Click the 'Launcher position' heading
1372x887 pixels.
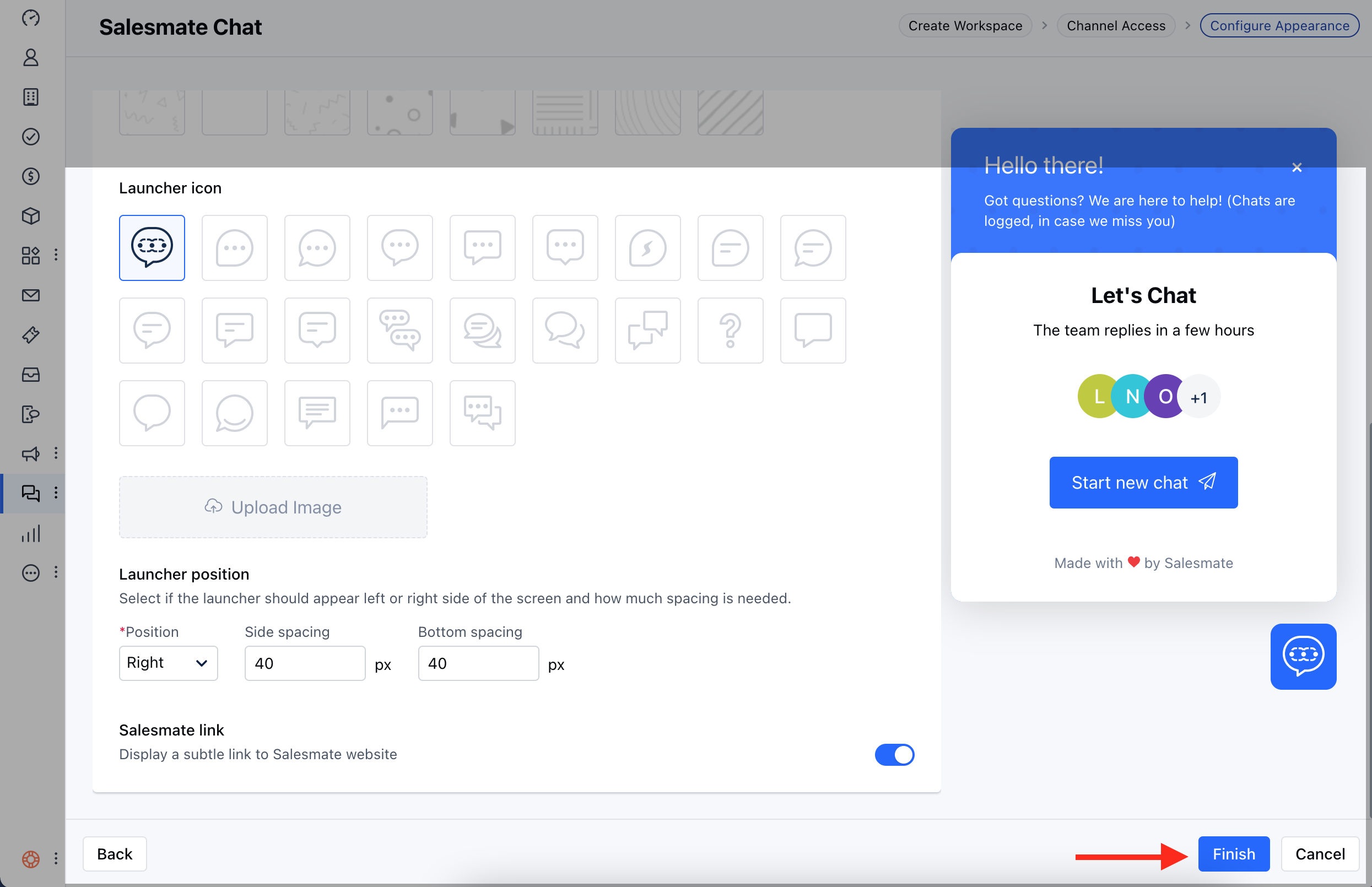pyautogui.click(x=185, y=574)
